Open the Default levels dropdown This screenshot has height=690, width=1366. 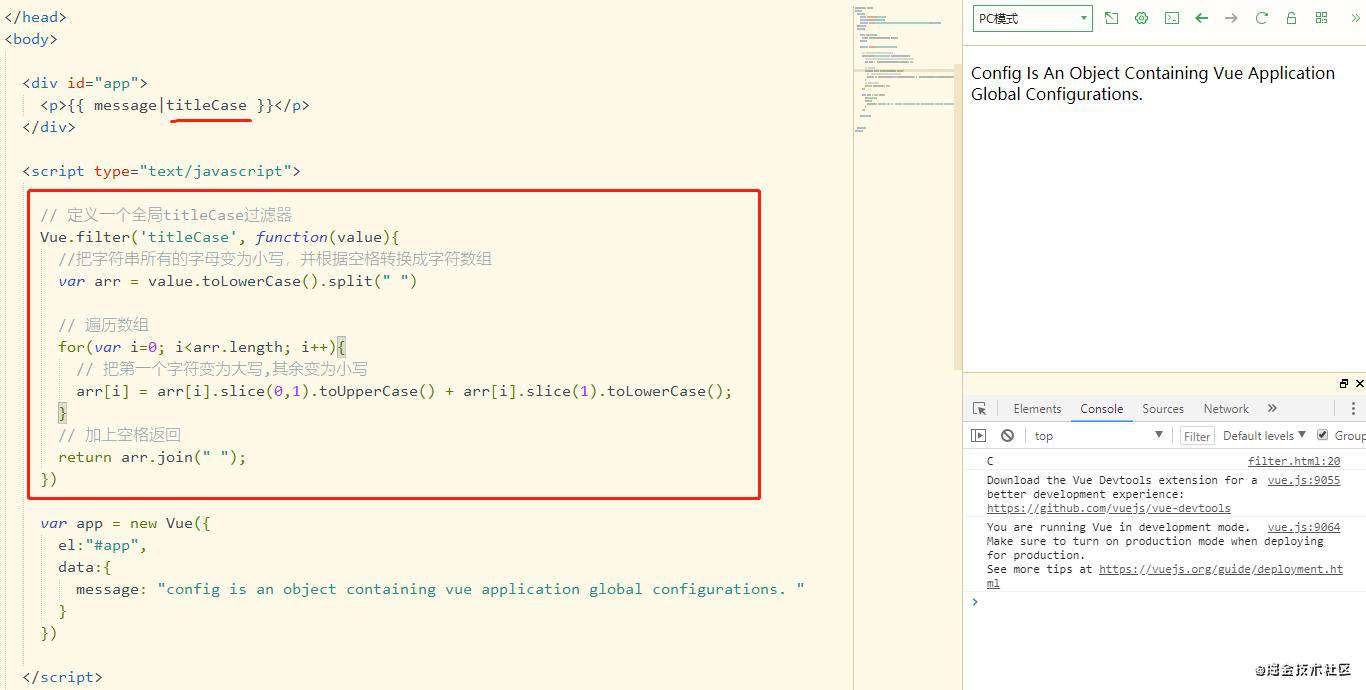point(1264,435)
